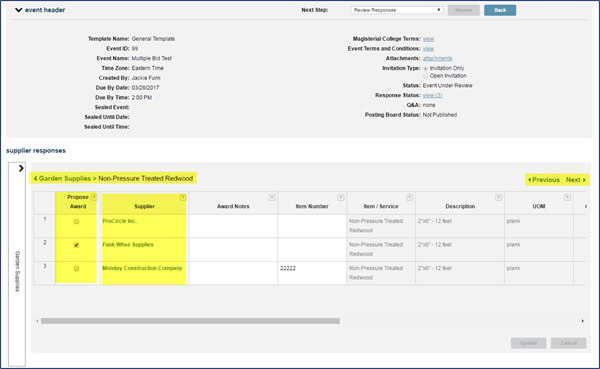Click the Back button
This screenshot has width=600, height=369.
point(500,10)
